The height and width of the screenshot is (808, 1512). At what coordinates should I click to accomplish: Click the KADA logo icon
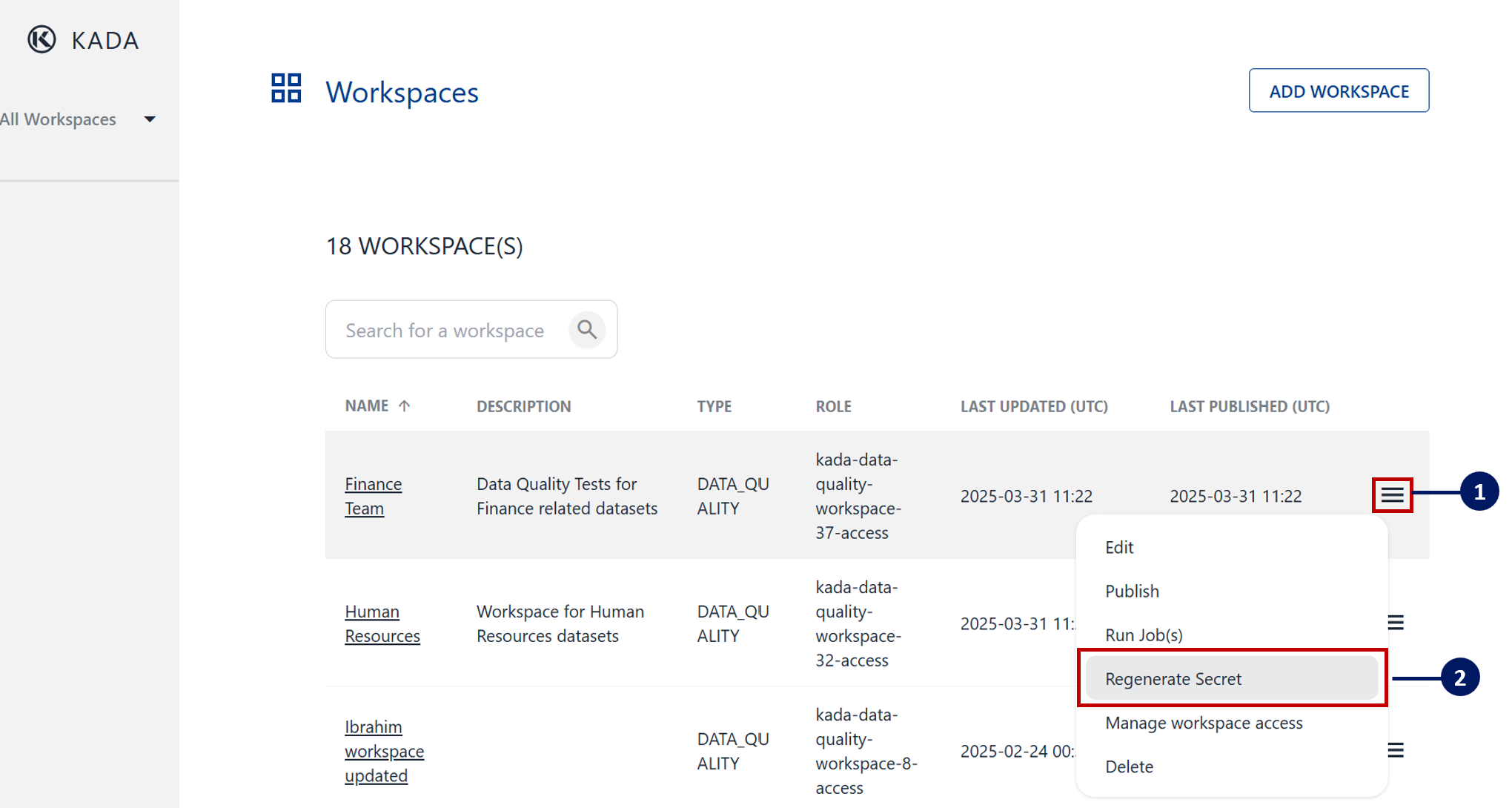(42, 39)
